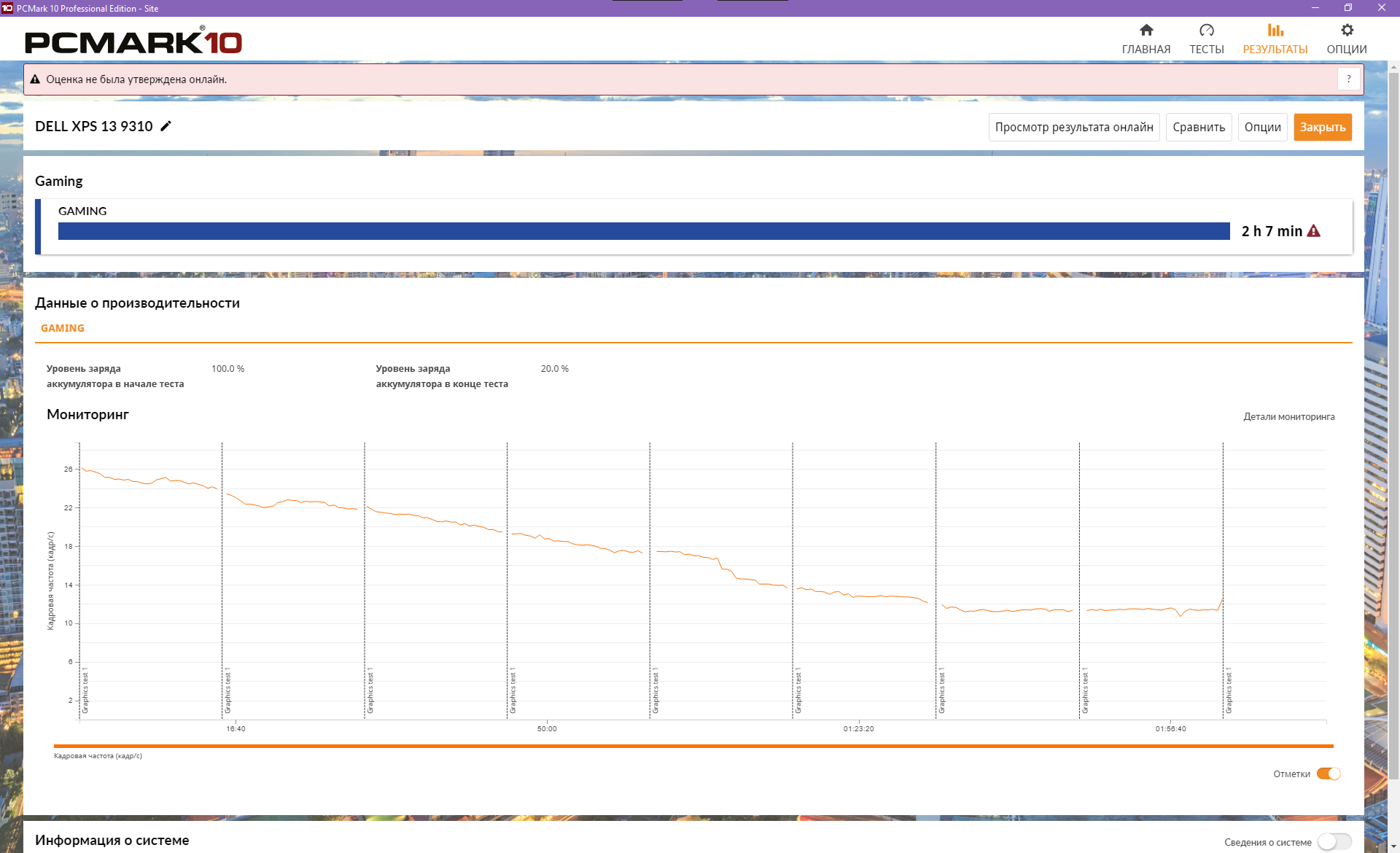Open the Опции result options button
This screenshot has height=853, width=1400.
[1262, 127]
